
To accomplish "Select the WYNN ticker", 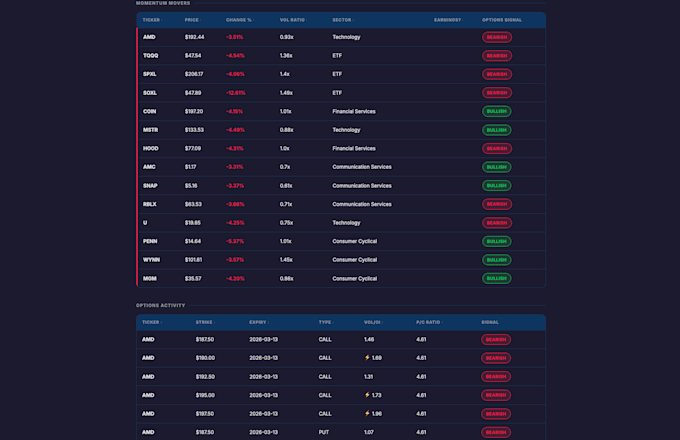I will [151, 260].
